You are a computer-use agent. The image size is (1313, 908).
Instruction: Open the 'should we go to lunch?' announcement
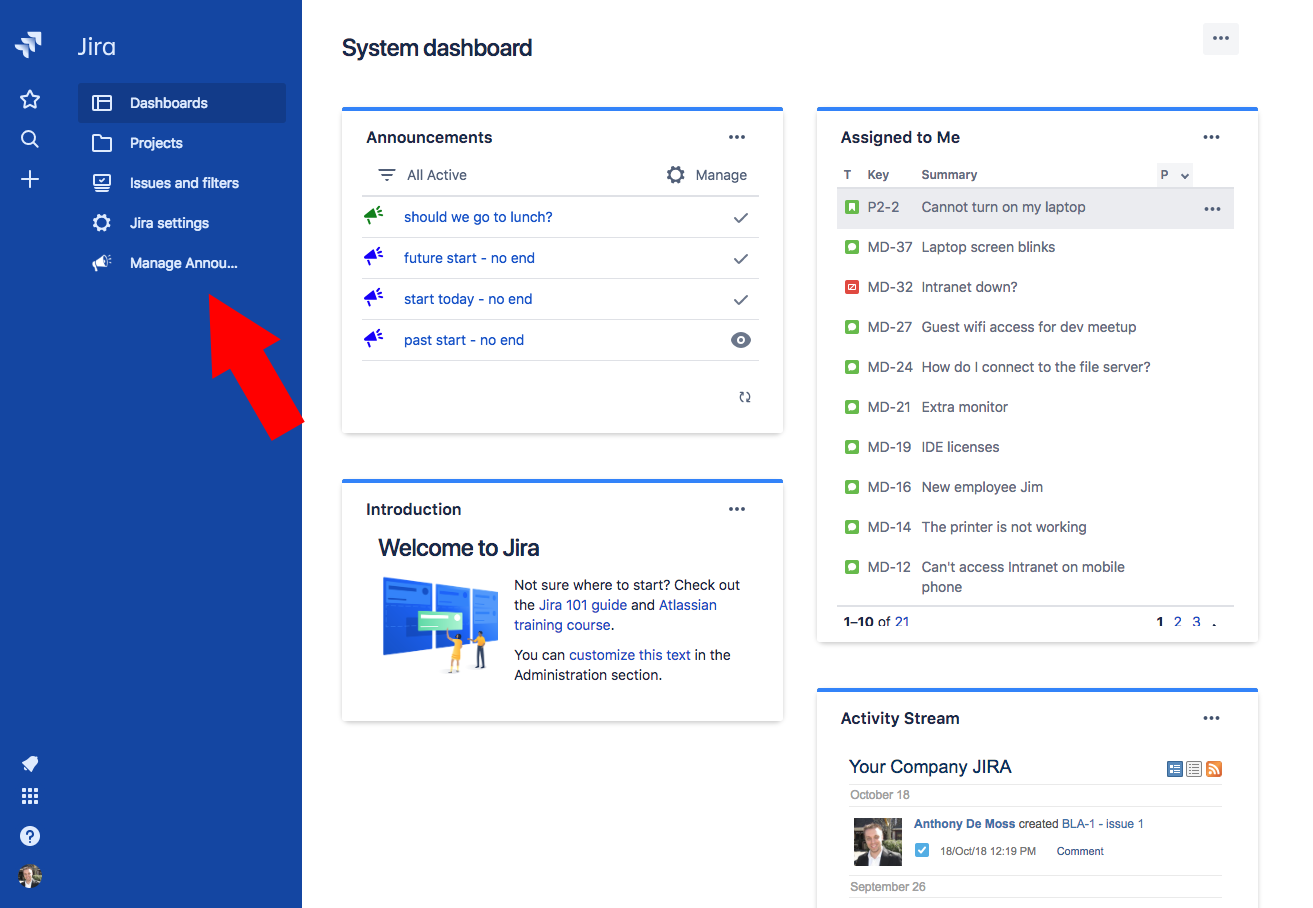click(x=478, y=217)
